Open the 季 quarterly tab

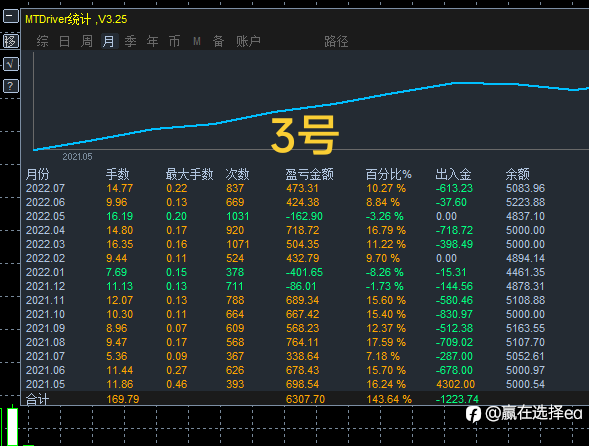click(130, 41)
